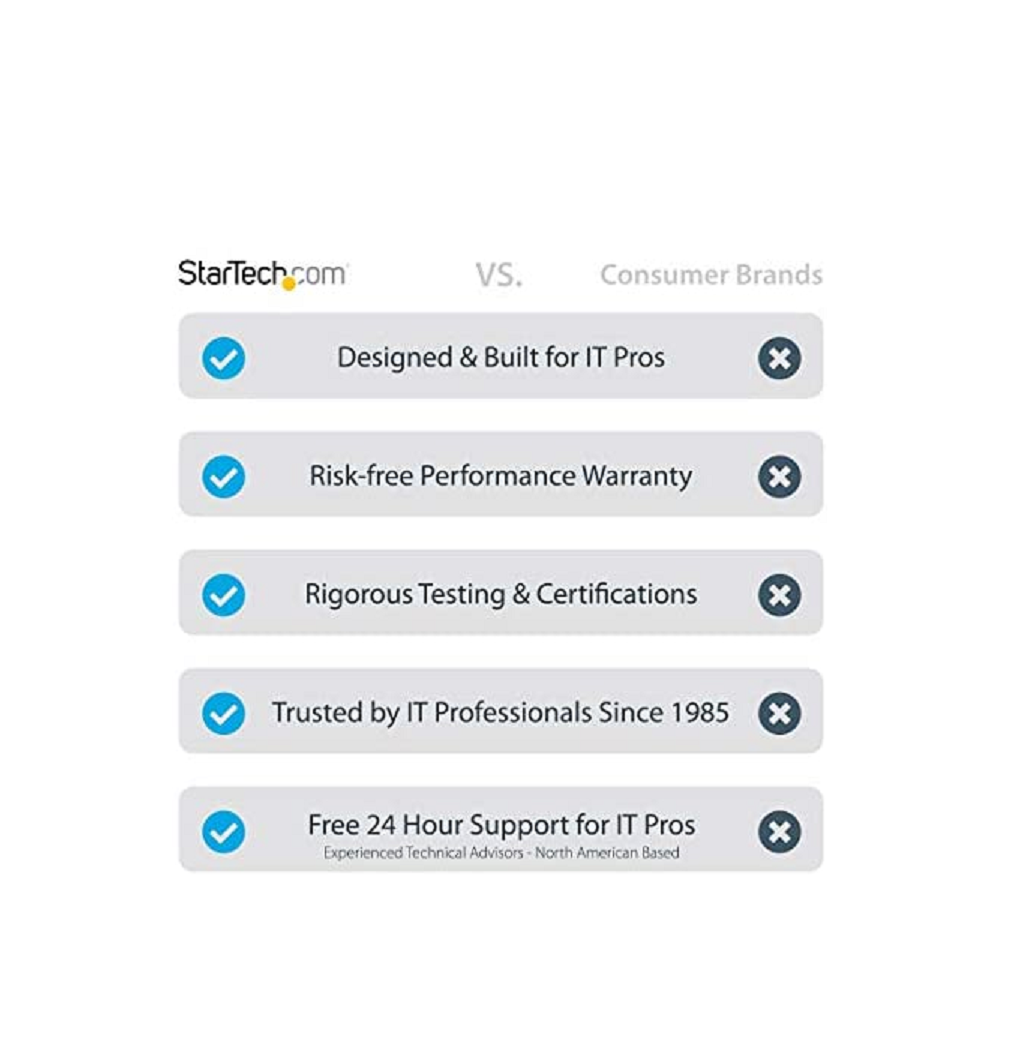Click the 'Consumer Brands' heading

click(711, 275)
